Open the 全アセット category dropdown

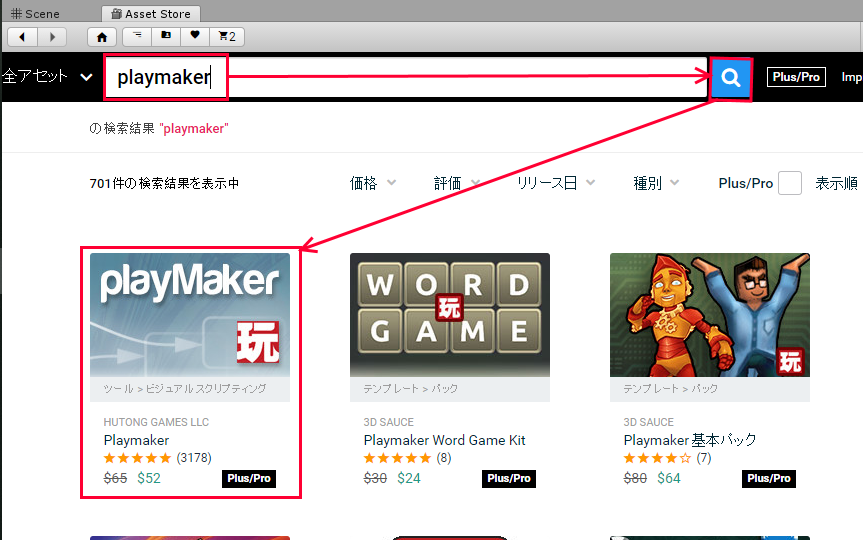(48, 76)
